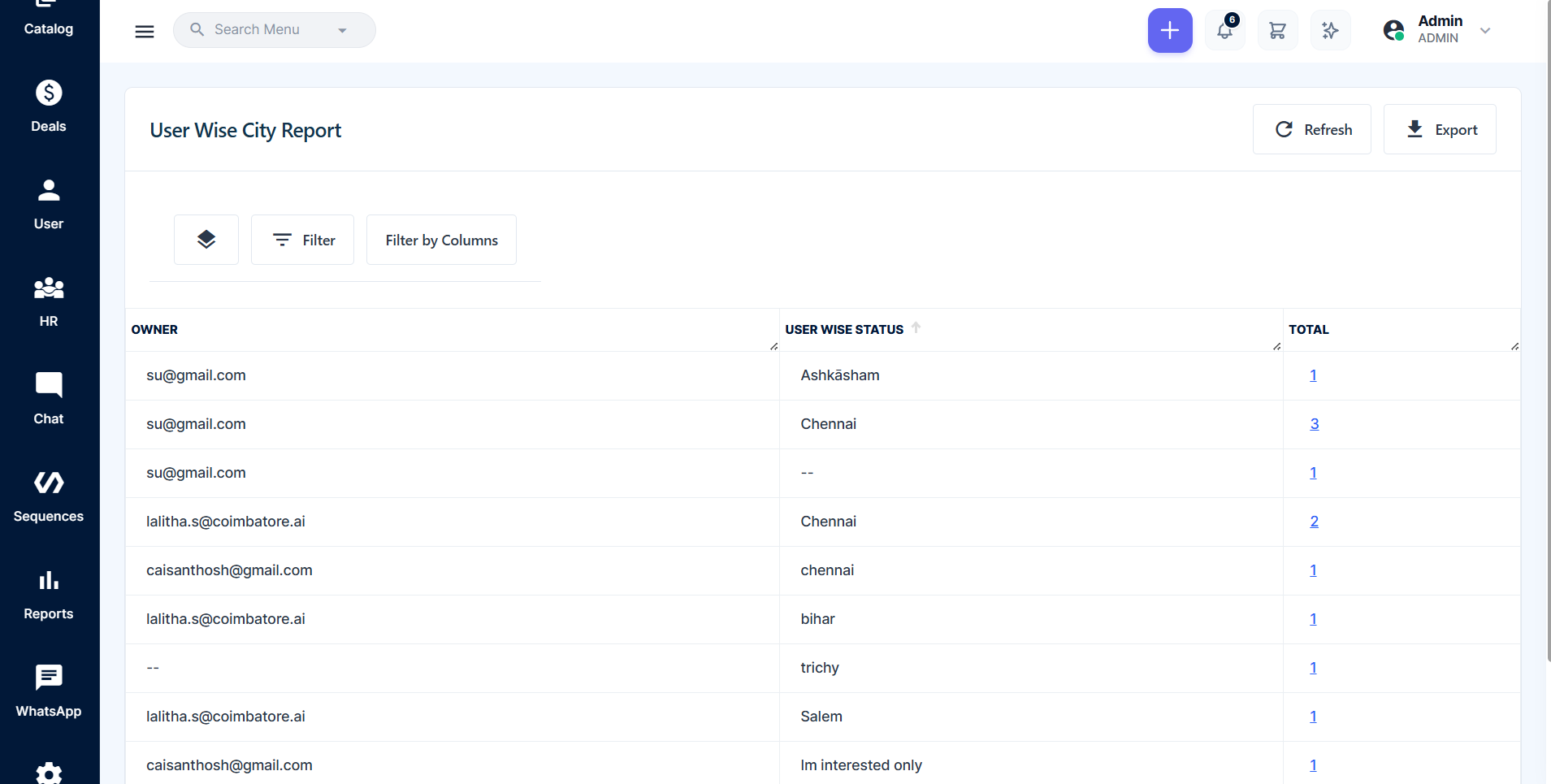
Task: Click the User Wise City Report title
Action: coord(245,130)
